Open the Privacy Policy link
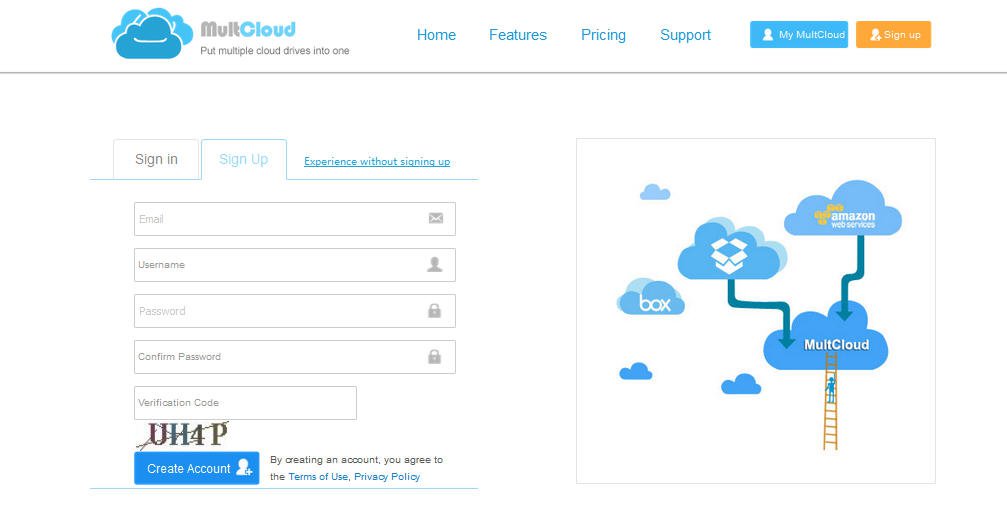 (x=387, y=477)
